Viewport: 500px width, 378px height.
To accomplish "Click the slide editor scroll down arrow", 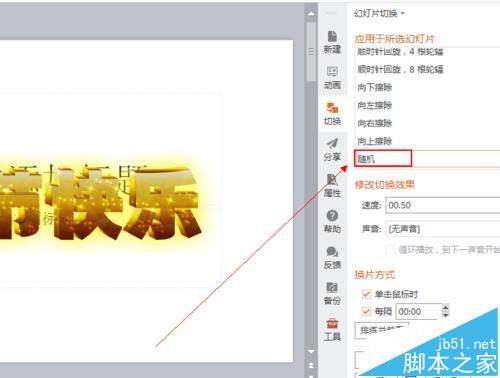I will point(311,351).
